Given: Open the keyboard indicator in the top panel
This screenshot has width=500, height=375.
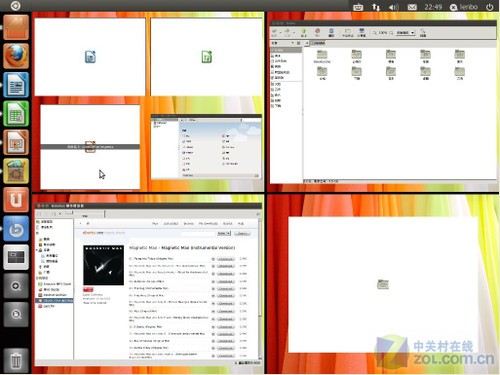Looking at the screenshot, I should click(358, 7).
